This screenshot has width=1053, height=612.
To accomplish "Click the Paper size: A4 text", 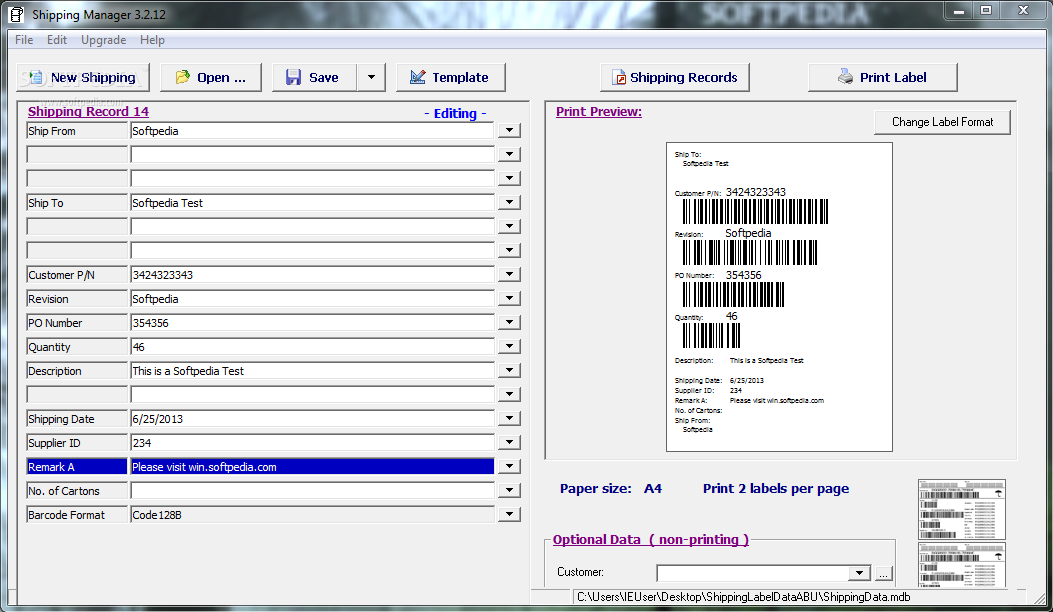I will 610,488.
